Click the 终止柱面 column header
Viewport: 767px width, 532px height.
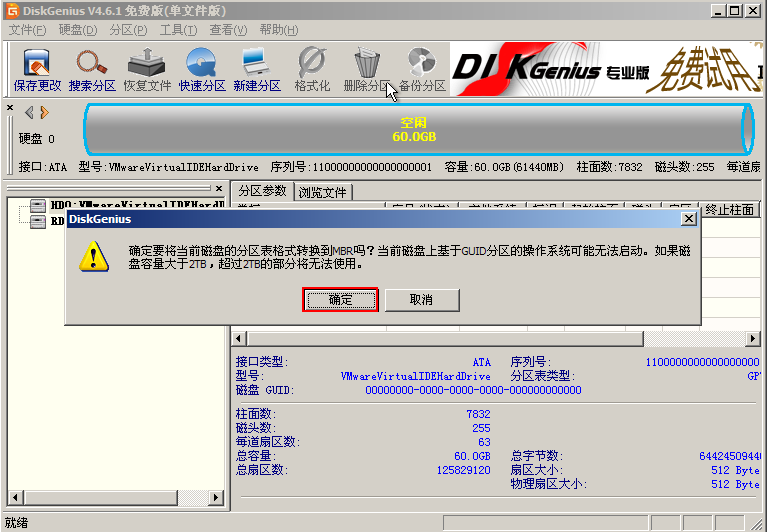click(729, 209)
